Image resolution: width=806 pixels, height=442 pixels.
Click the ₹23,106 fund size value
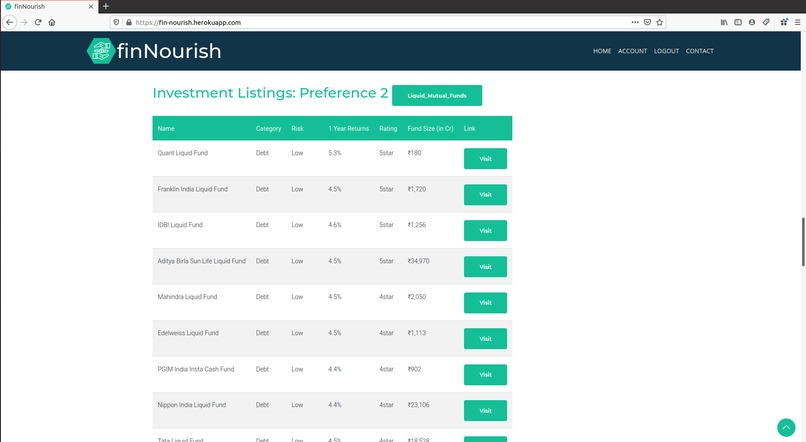(x=418, y=405)
